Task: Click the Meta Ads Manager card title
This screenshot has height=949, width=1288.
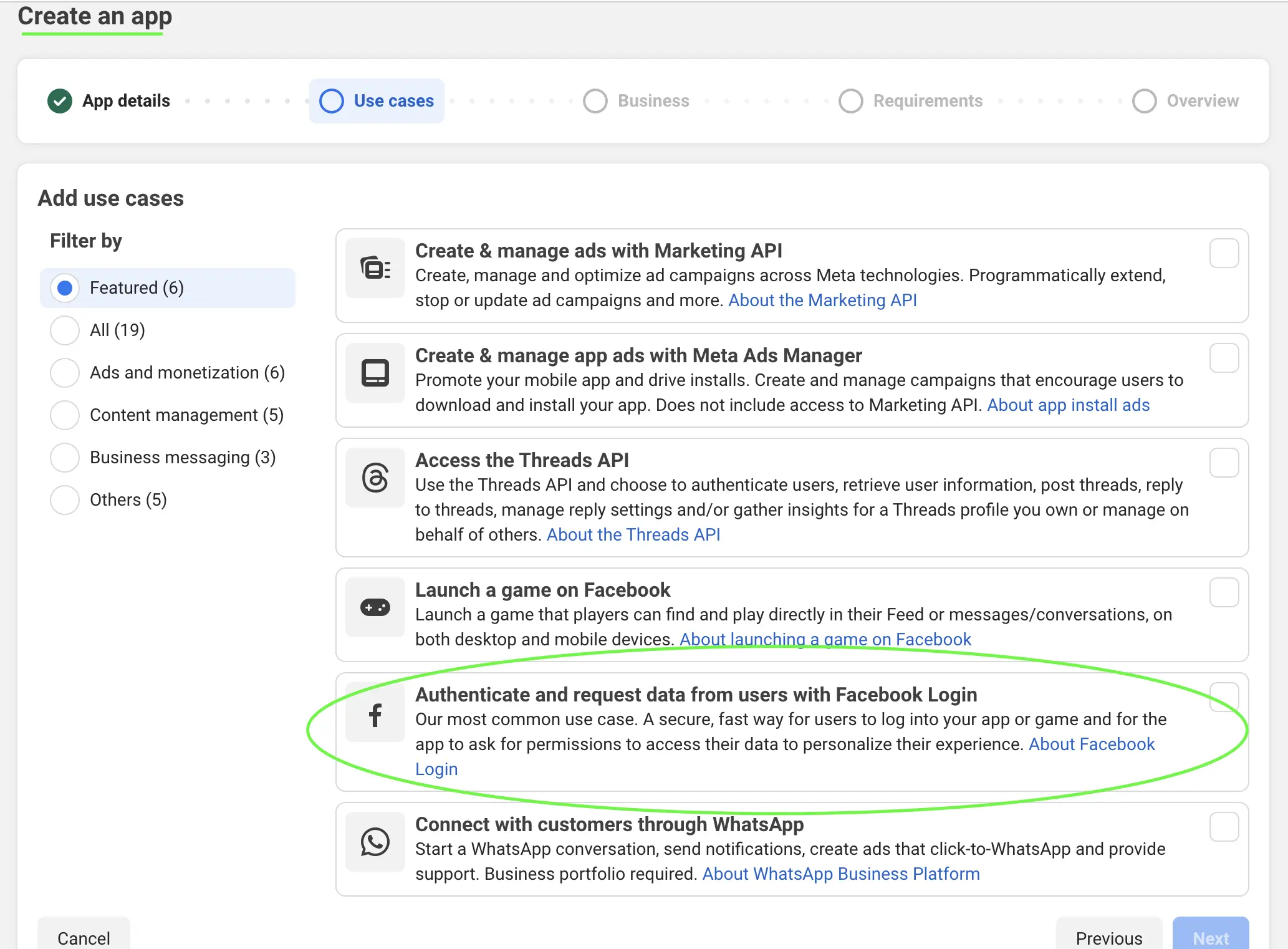Action: point(638,355)
